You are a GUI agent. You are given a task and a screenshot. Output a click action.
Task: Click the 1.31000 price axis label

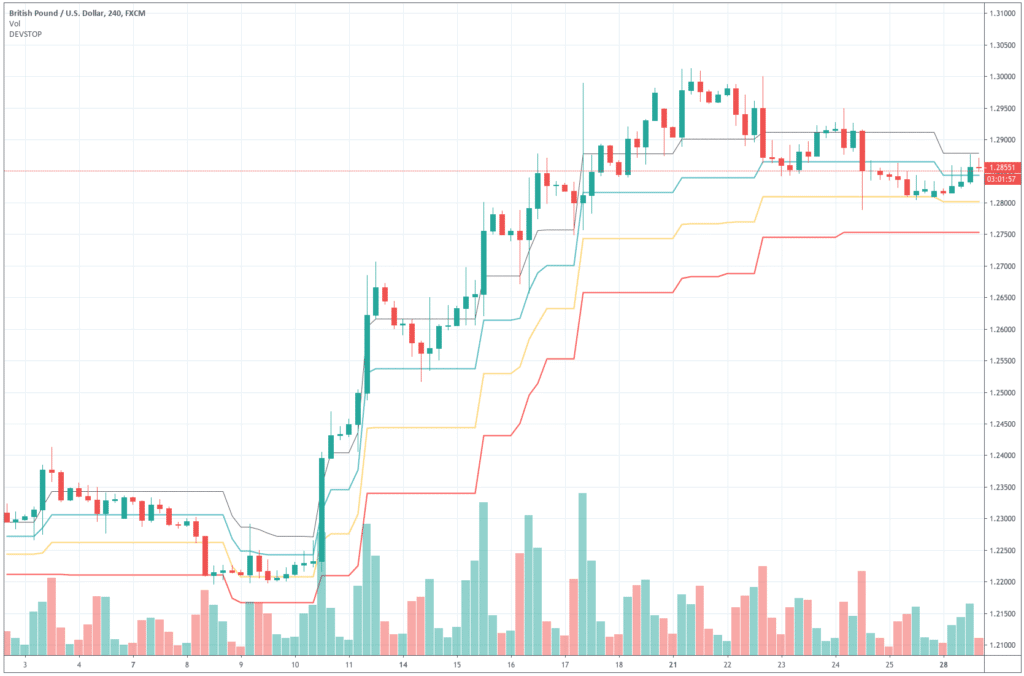click(x=1002, y=13)
